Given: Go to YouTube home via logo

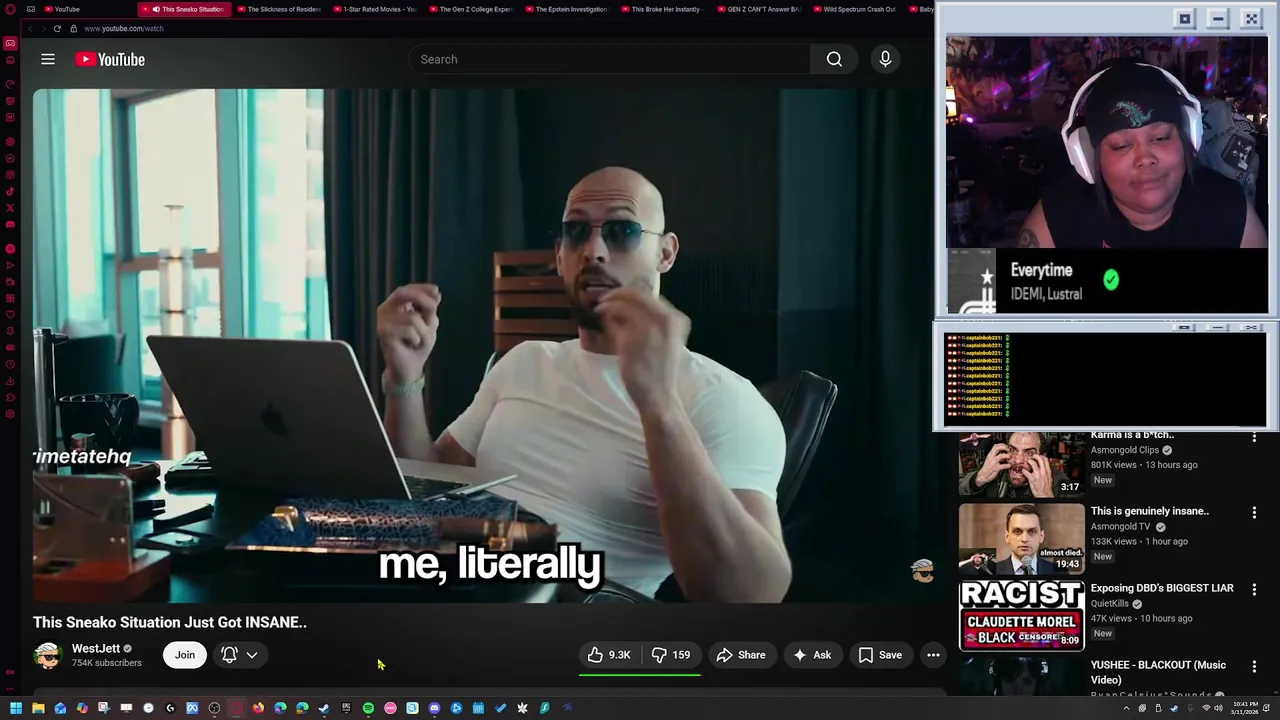Looking at the screenshot, I should click(110, 60).
